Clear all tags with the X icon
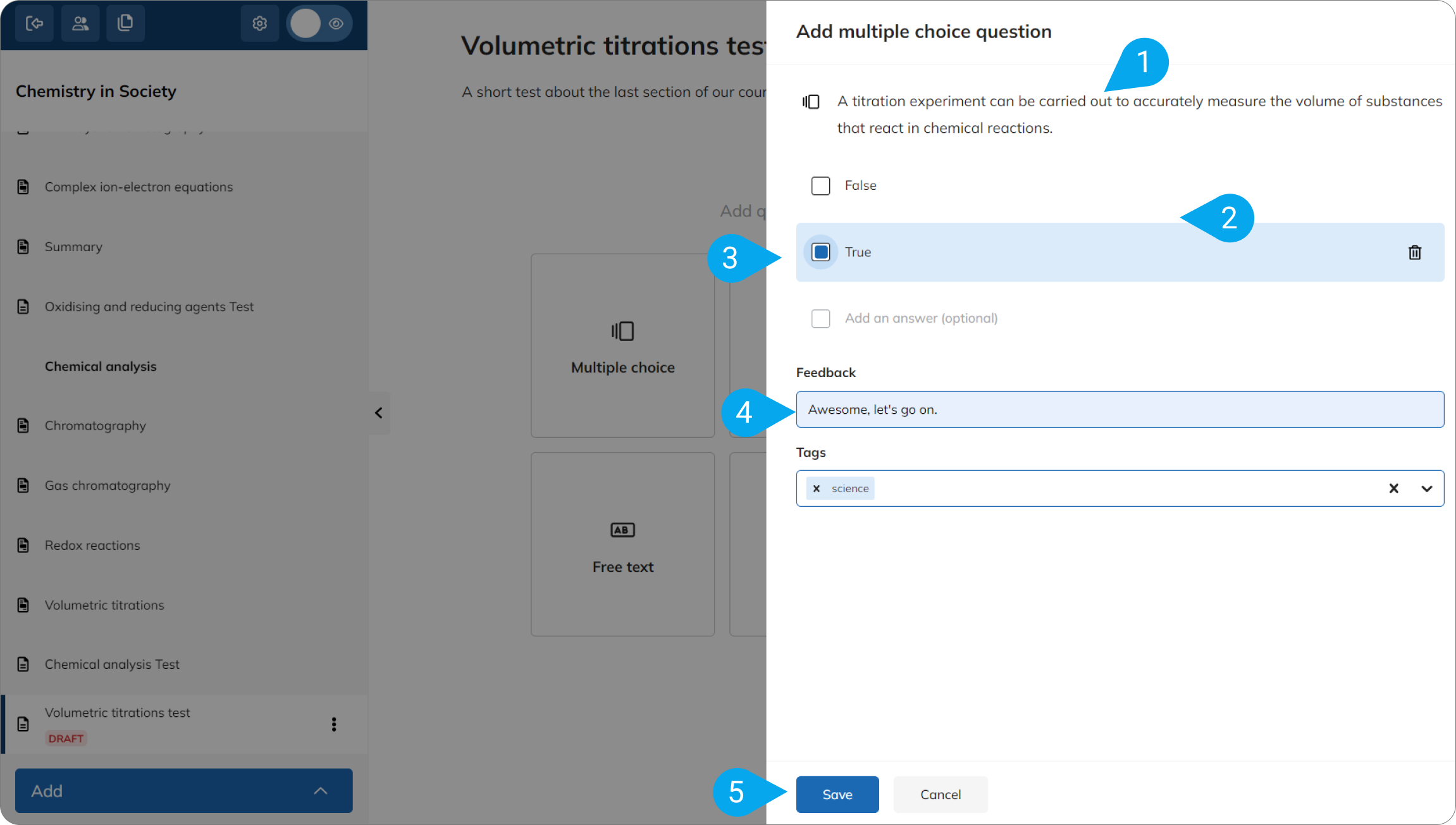The height and width of the screenshot is (825, 1456). [x=1393, y=488]
